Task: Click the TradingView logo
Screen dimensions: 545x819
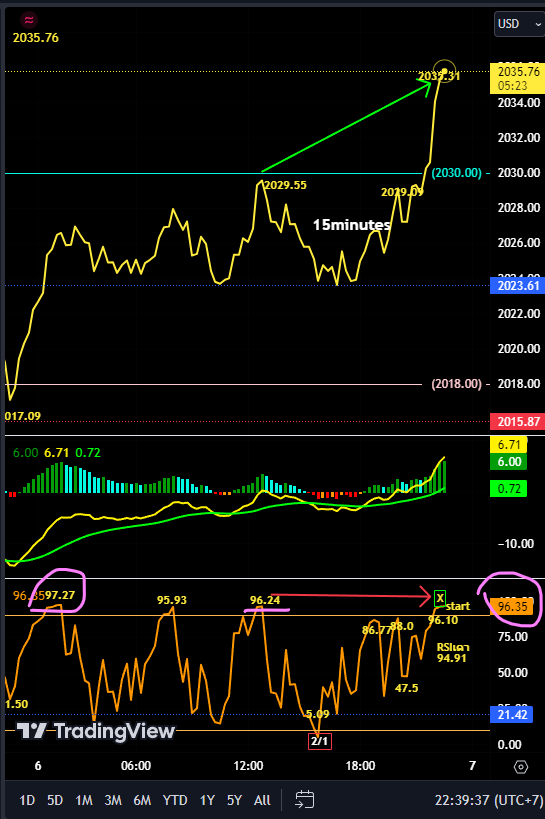Action: [96, 731]
